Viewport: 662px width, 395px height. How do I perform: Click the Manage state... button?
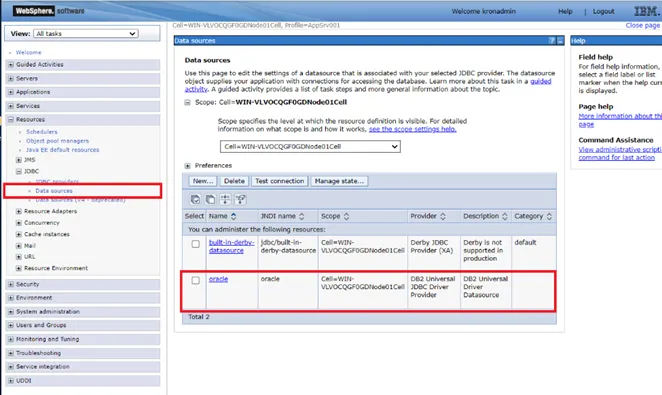[x=339, y=181]
